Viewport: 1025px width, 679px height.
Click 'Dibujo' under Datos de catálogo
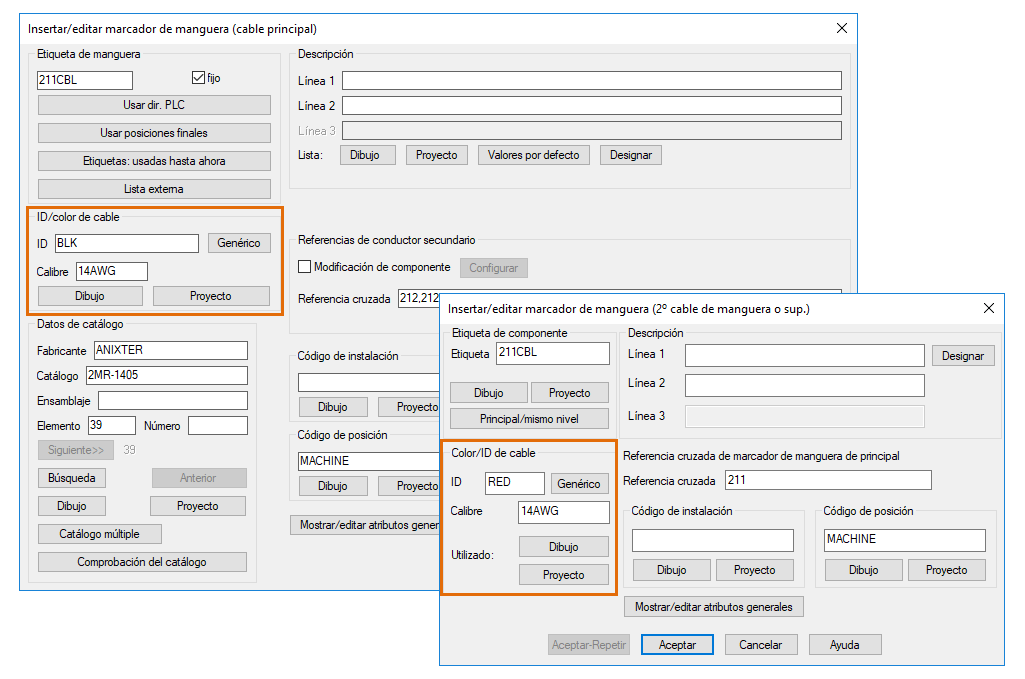[x=72, y=506]
